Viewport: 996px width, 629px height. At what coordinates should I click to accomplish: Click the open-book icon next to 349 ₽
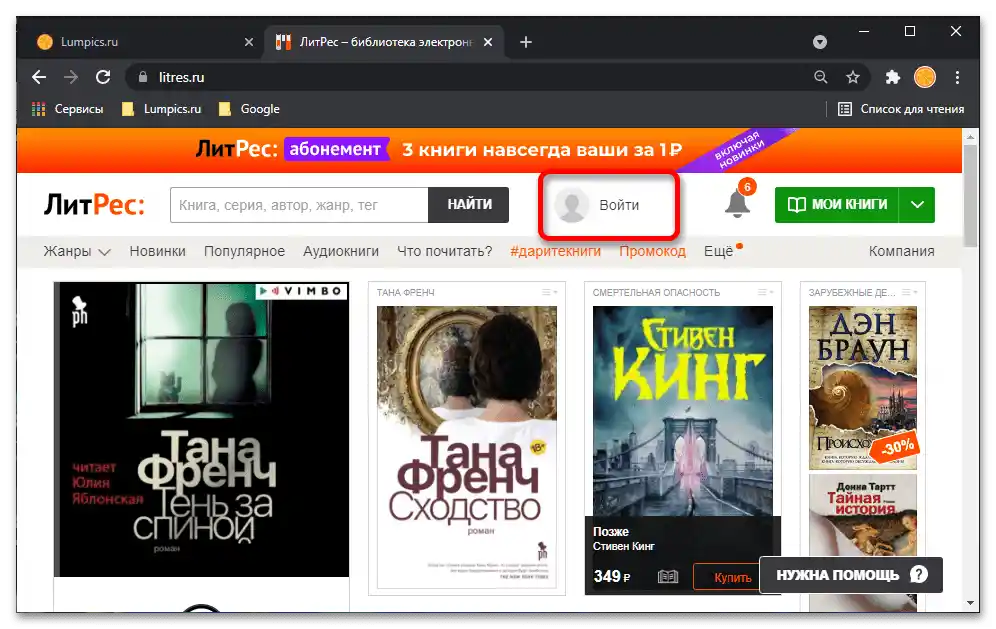pos(668,576)
